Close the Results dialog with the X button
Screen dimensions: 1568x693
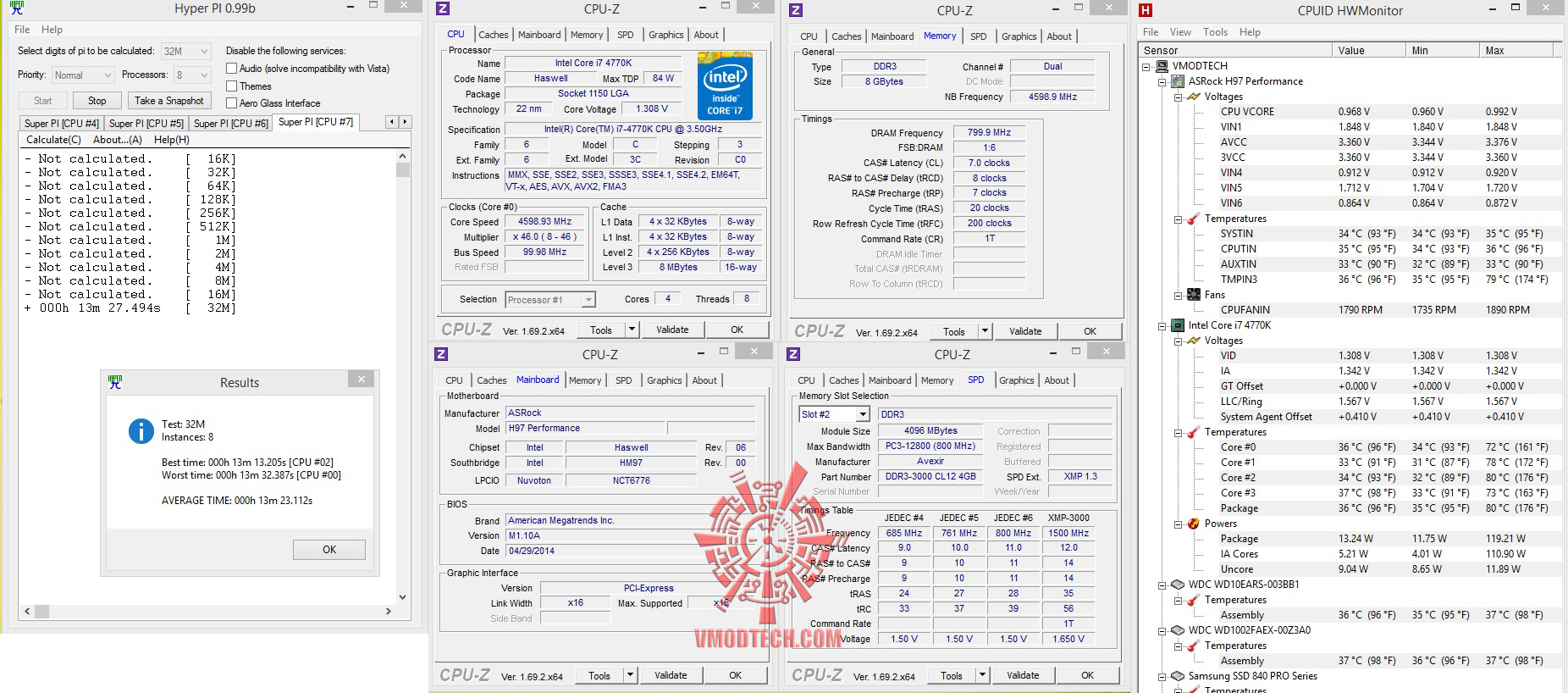point(362,380)
